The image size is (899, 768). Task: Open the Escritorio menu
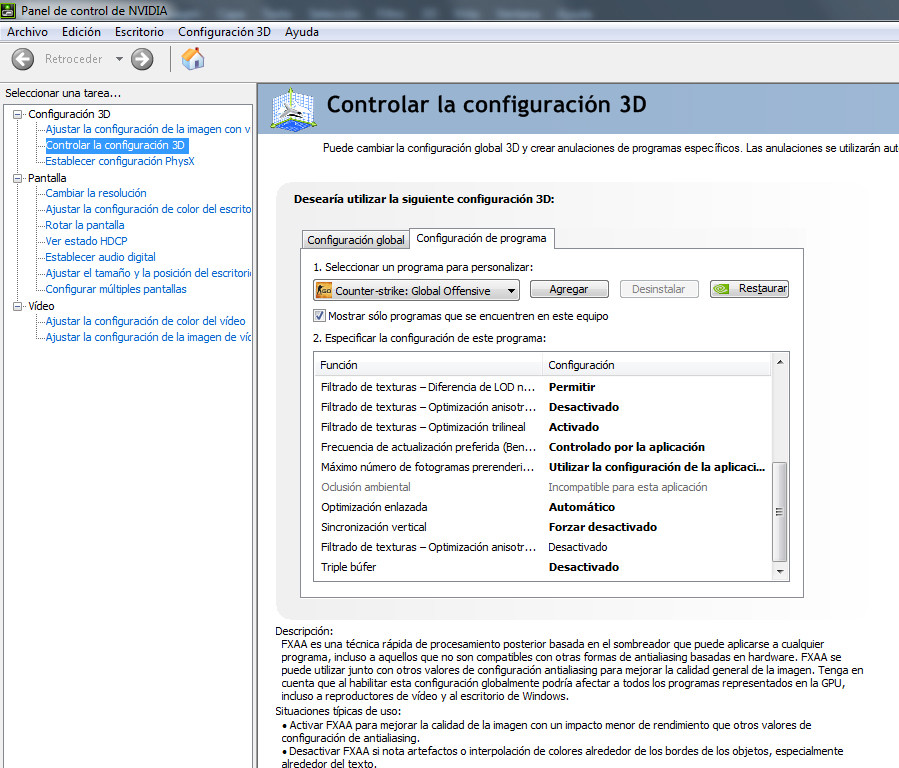(x=139, y=32)
